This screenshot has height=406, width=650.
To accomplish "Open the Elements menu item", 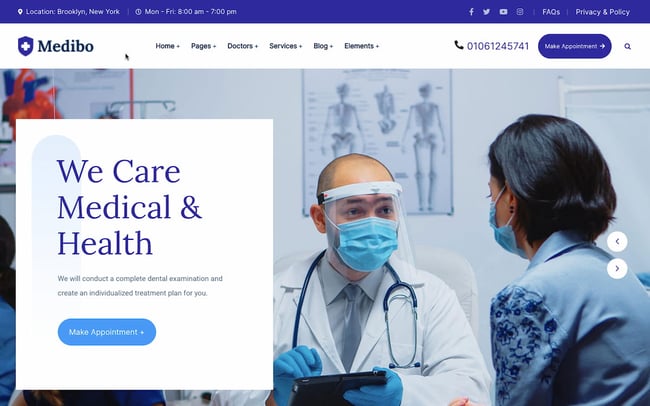I will tap(361, 46).
